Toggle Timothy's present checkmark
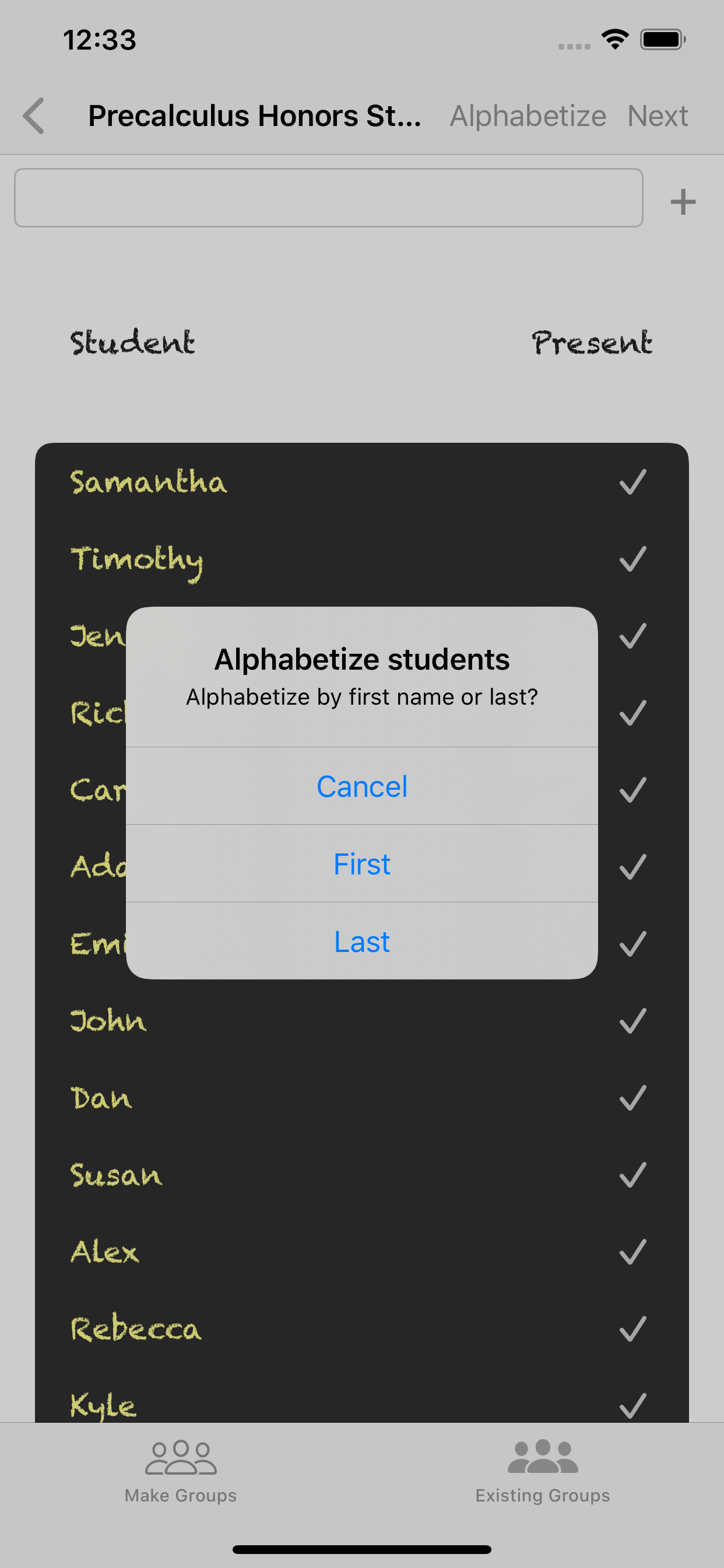This screenshot has height=1568, width=724. pos(632,559)
